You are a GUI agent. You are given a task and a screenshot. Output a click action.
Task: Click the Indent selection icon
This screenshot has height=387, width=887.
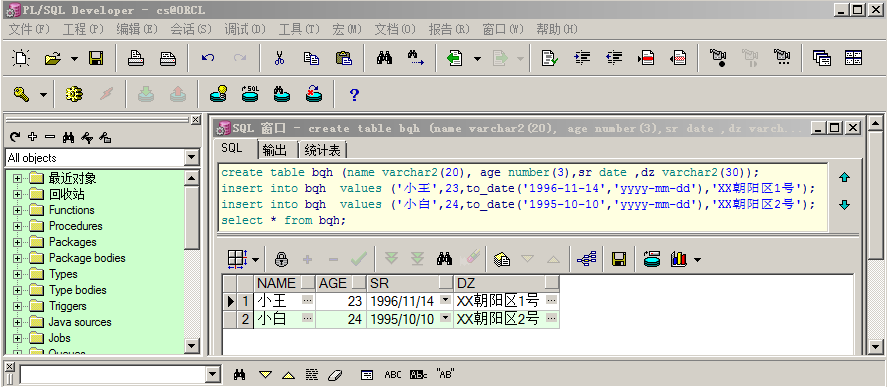[x=582, y=58]
